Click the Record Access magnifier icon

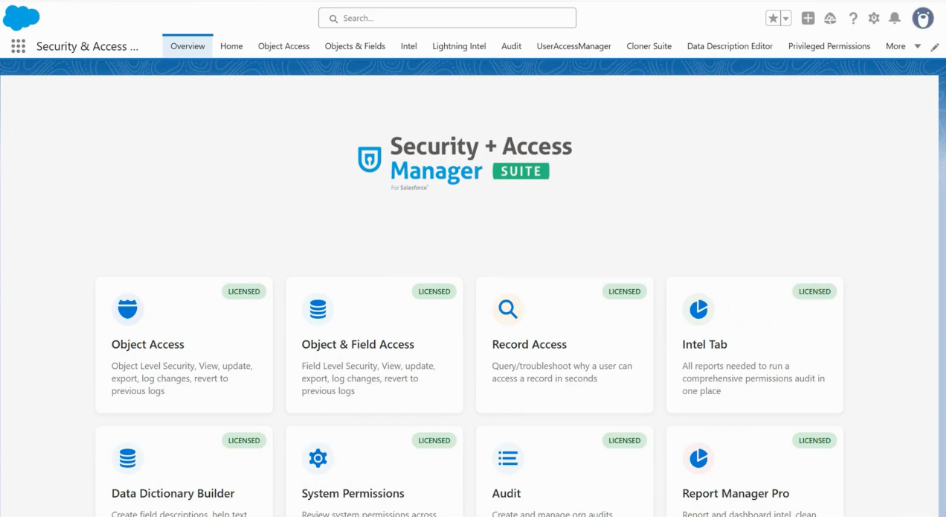coord(508,309)
